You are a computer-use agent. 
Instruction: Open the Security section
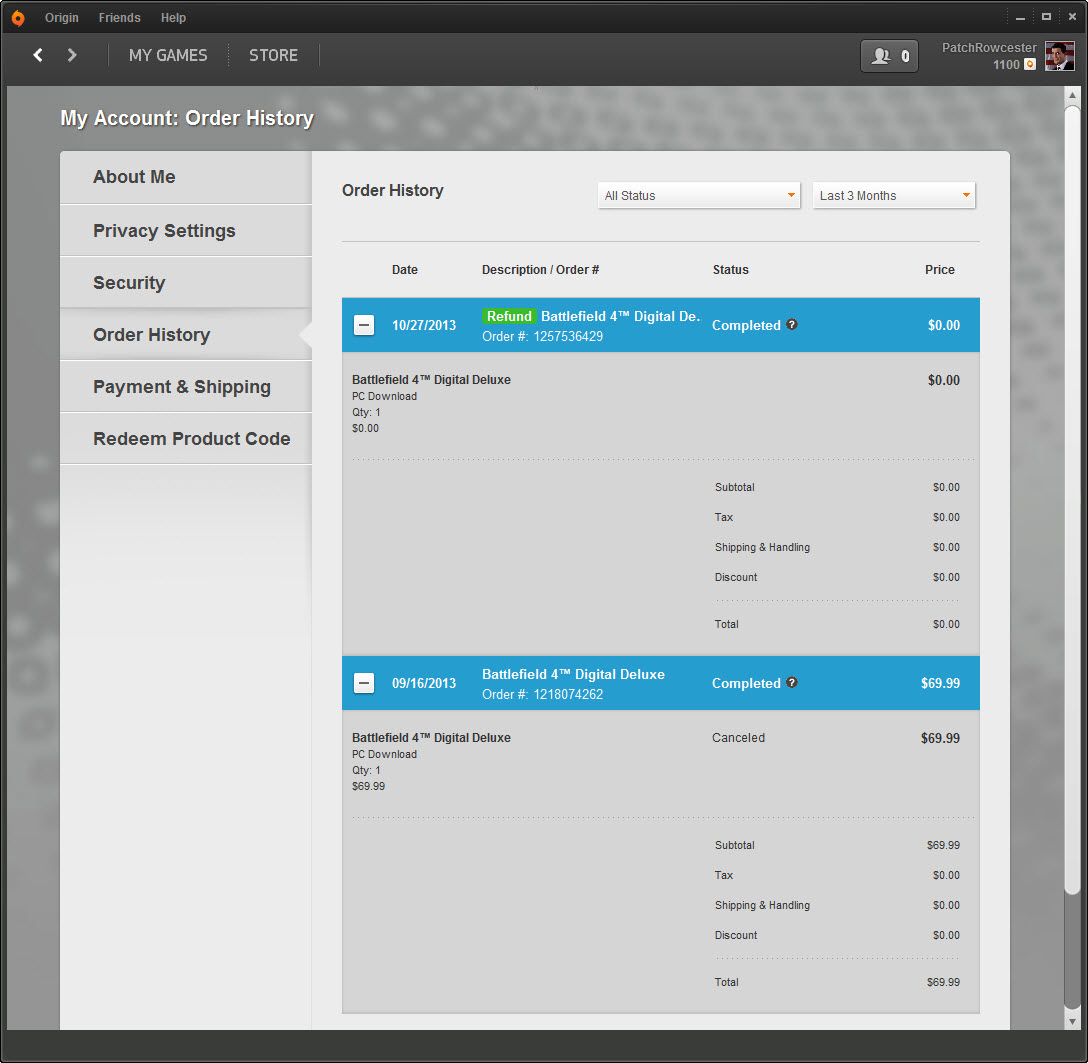tap(186, 282)
